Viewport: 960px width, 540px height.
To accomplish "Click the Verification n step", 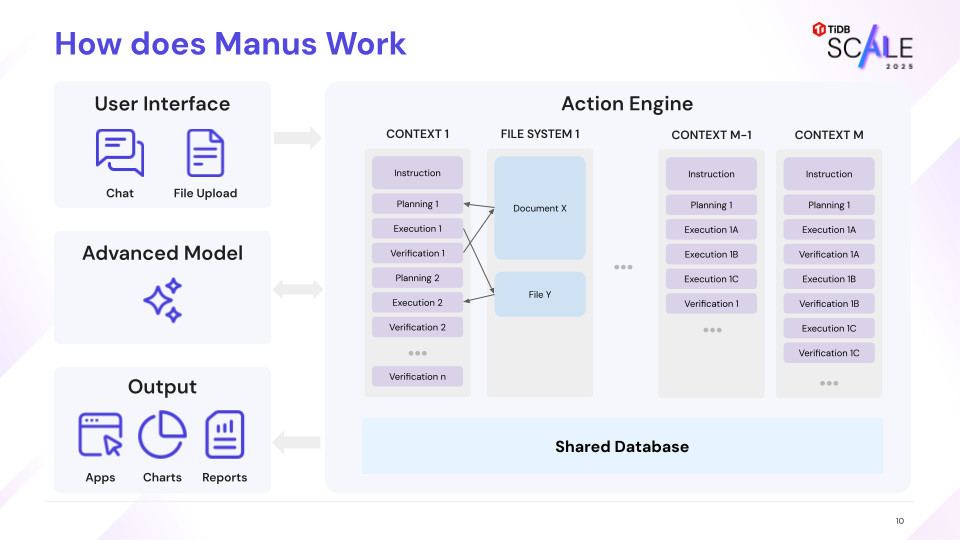I will coord(417,377).
